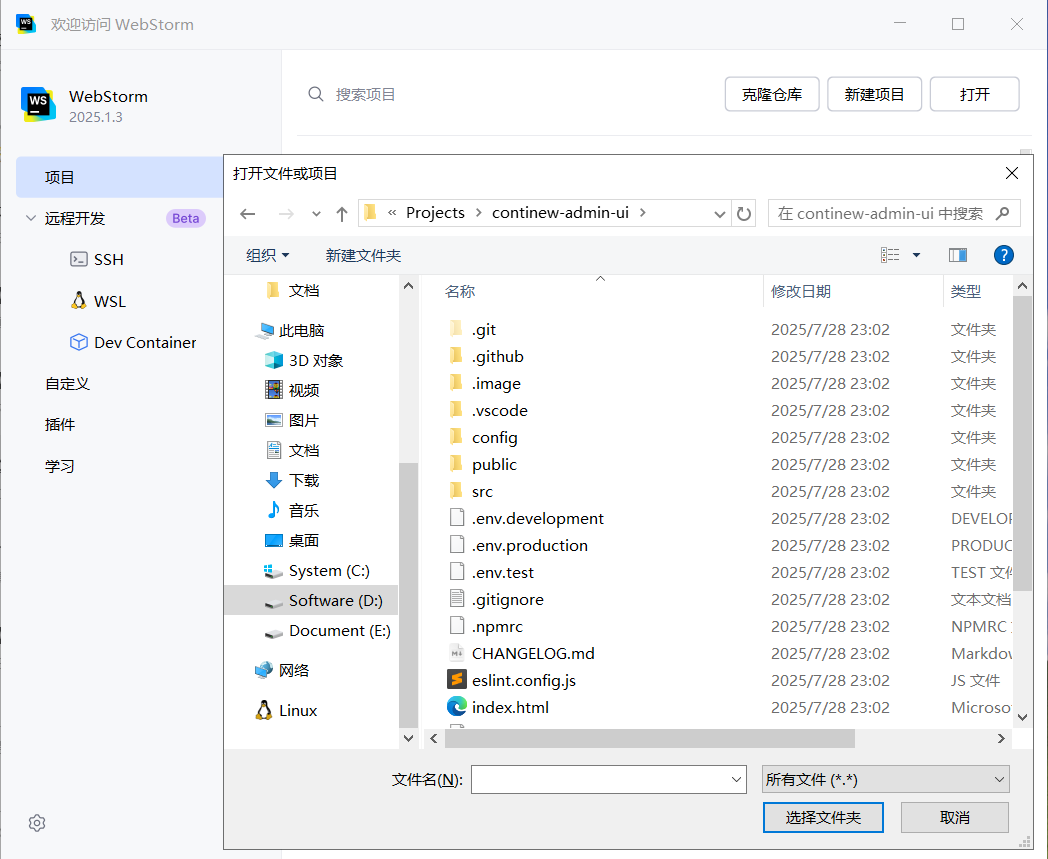Viewport: 1048px width, 859px height.
Task: Click the file list horizontal scrollbar
Action: click(x=650, y=738)
